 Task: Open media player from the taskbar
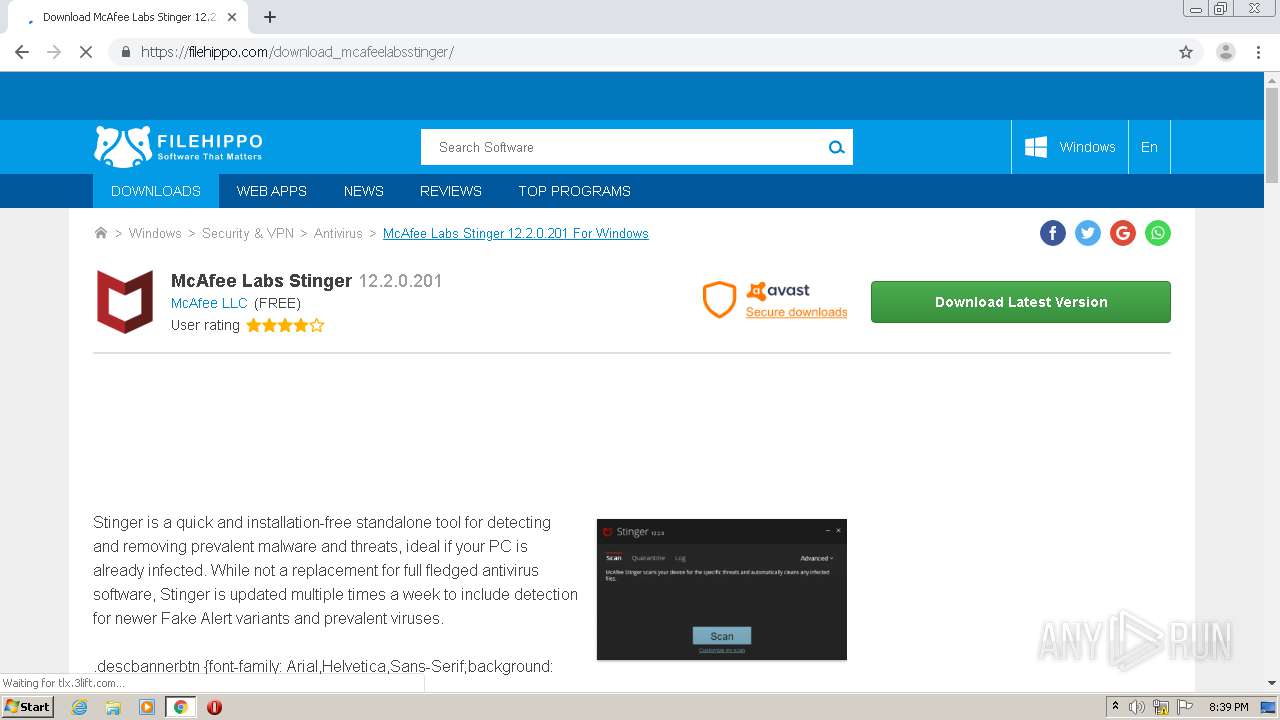[x=147, y=707]
